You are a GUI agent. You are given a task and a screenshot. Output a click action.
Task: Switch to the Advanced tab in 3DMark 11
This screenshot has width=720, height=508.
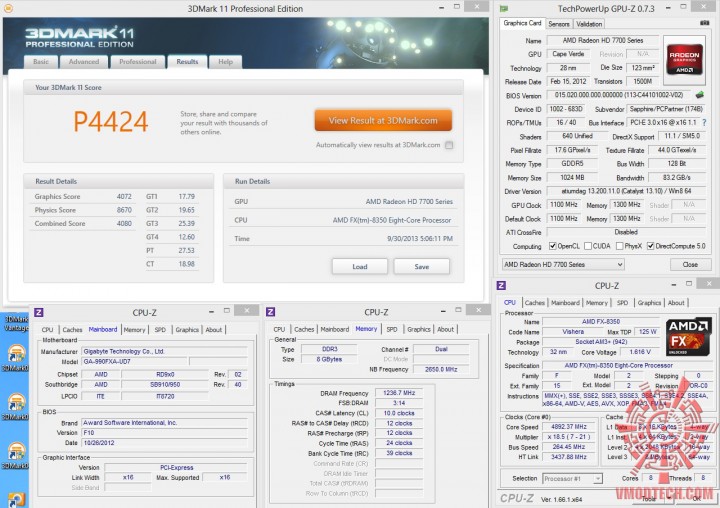pyautogui.click(x=84, y=62)
